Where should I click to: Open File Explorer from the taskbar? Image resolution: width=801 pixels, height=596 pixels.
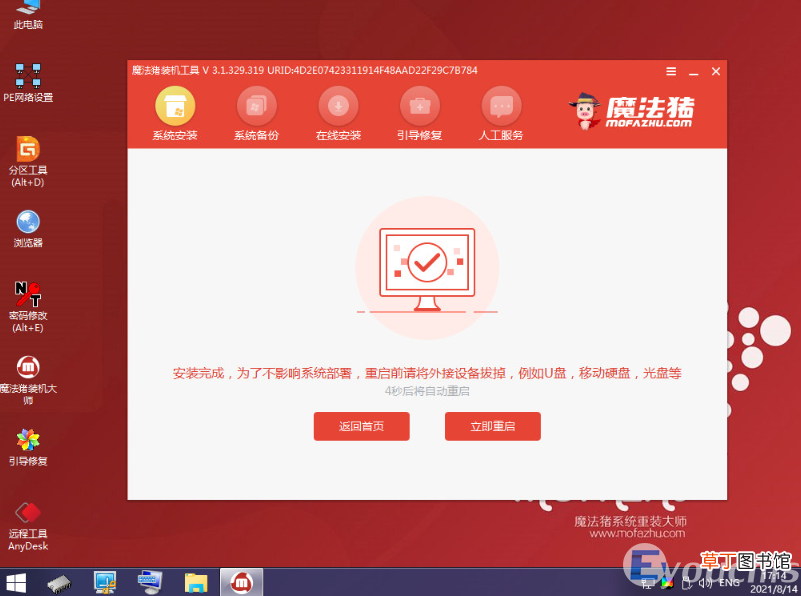[x=196, y=583]
